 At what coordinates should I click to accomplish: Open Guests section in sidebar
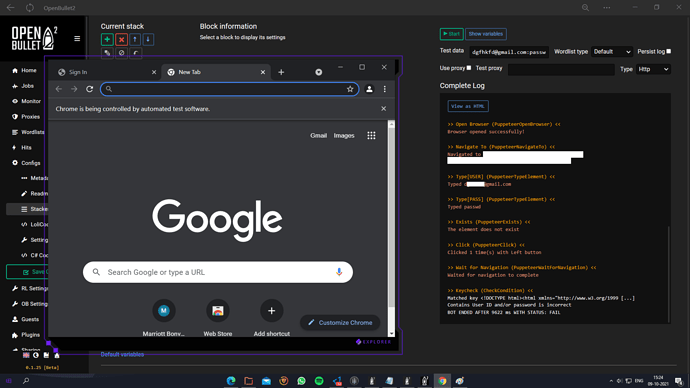tap(26, 319)
